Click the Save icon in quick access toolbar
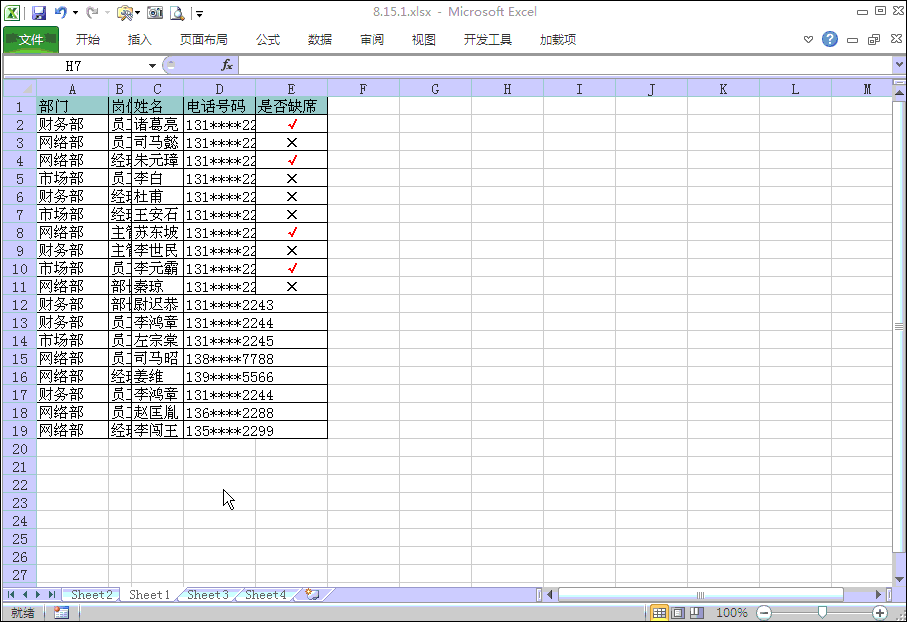This screenshot has height=622, width=907. 39,13
